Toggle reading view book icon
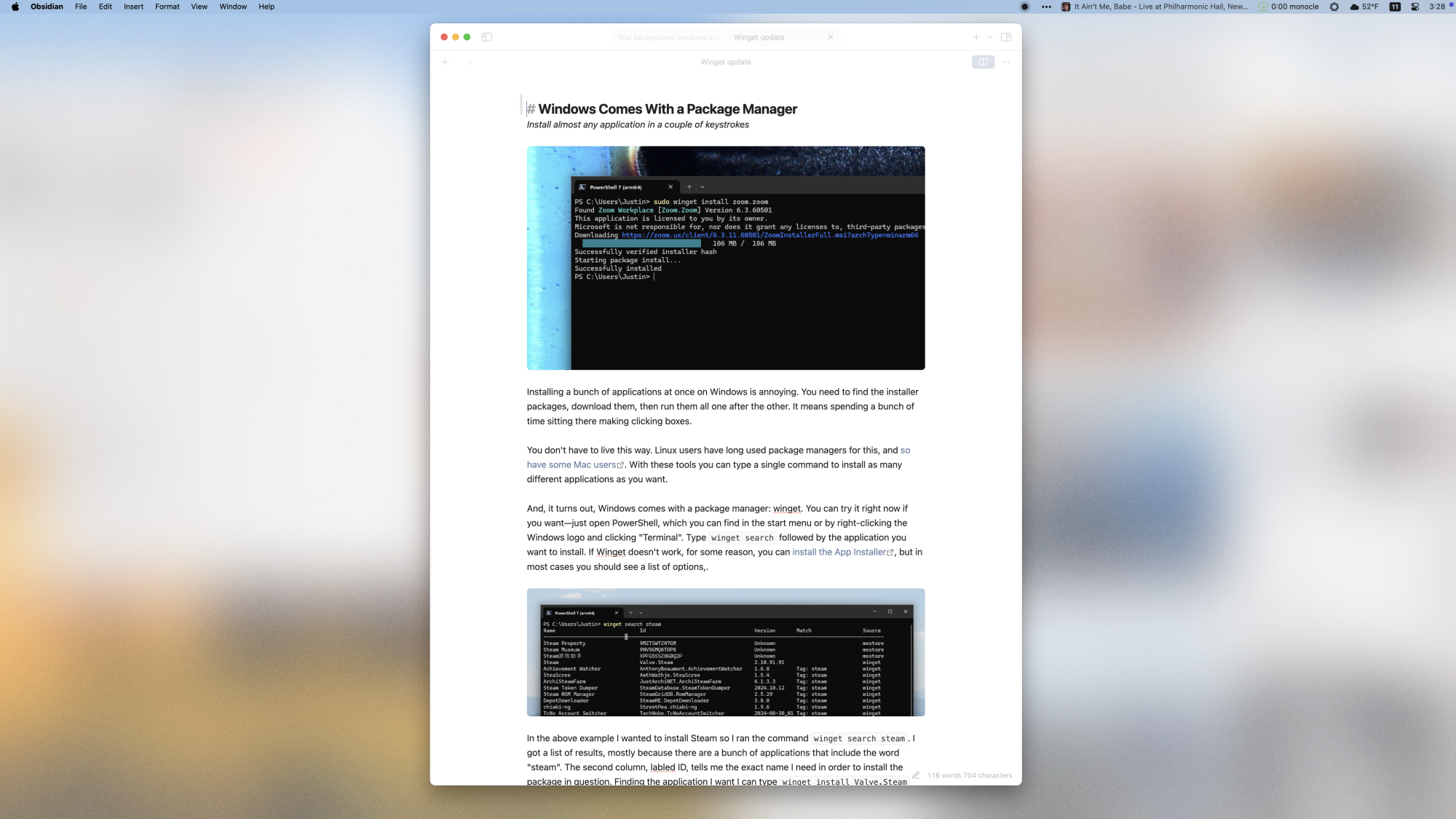1456x819 pixels. [983, 62]
